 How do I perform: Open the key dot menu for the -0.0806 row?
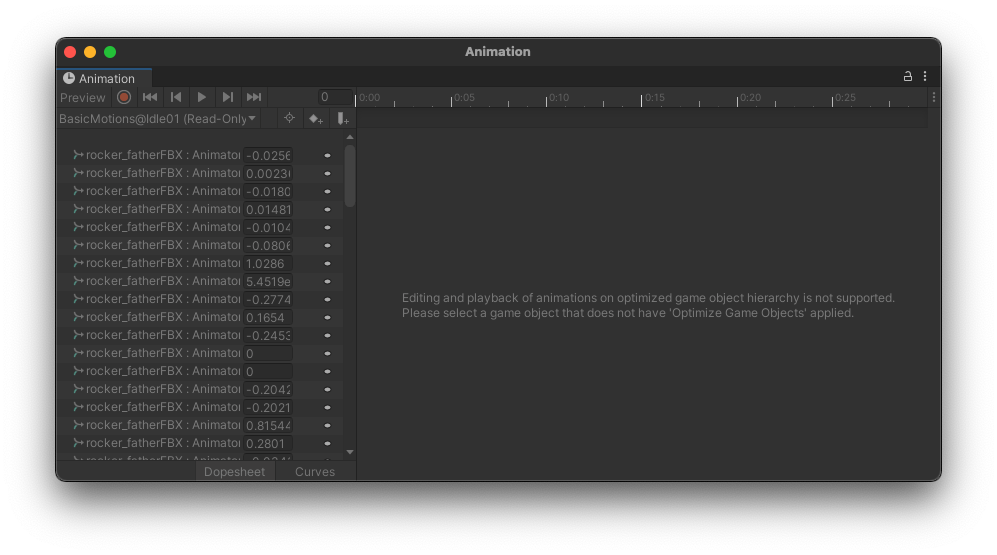pyautogui.click(x=327, y=245)
